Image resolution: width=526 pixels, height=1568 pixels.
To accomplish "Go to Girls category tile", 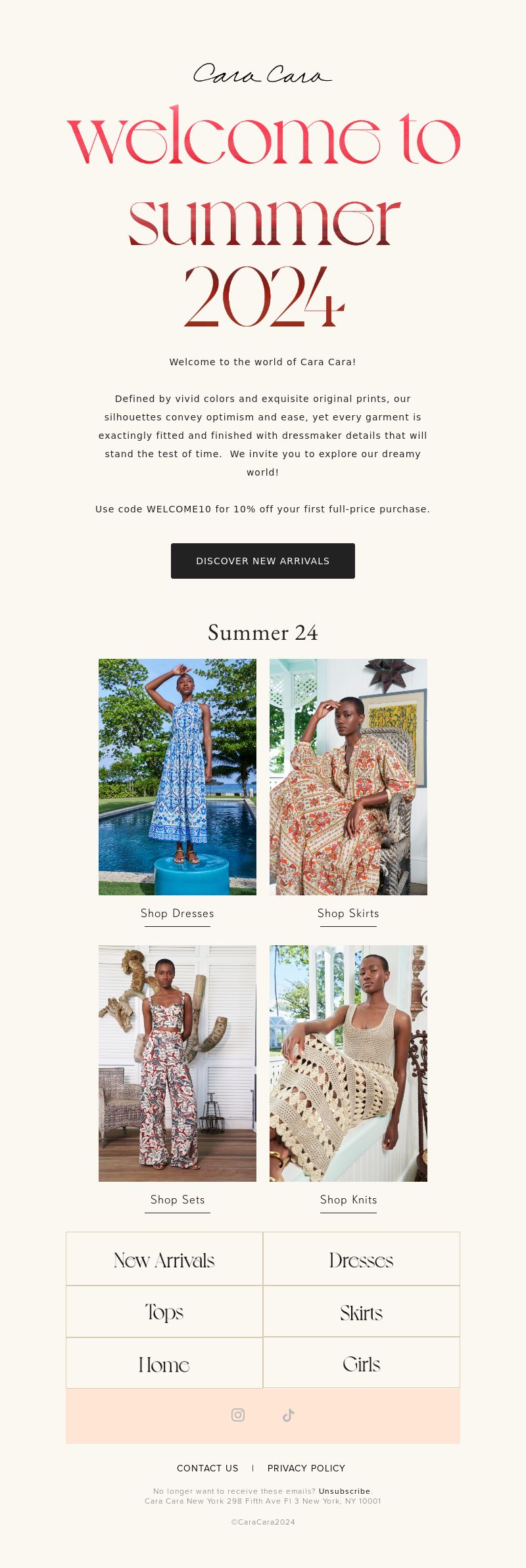I will click(362, 1362).
